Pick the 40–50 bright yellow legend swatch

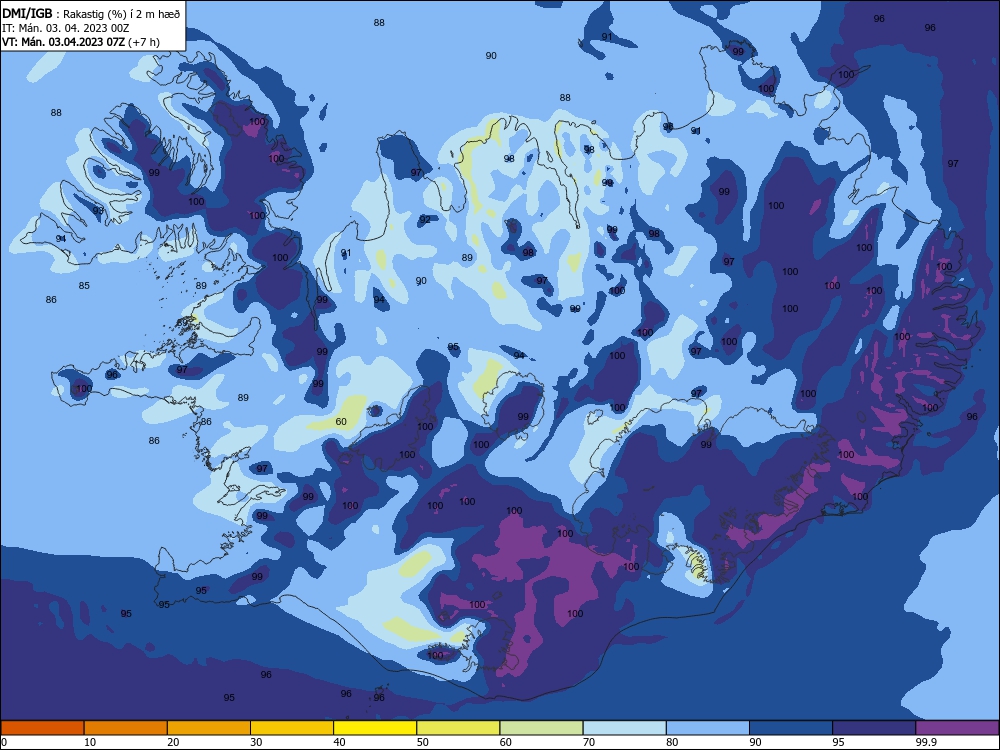click(x=375, y=728)
